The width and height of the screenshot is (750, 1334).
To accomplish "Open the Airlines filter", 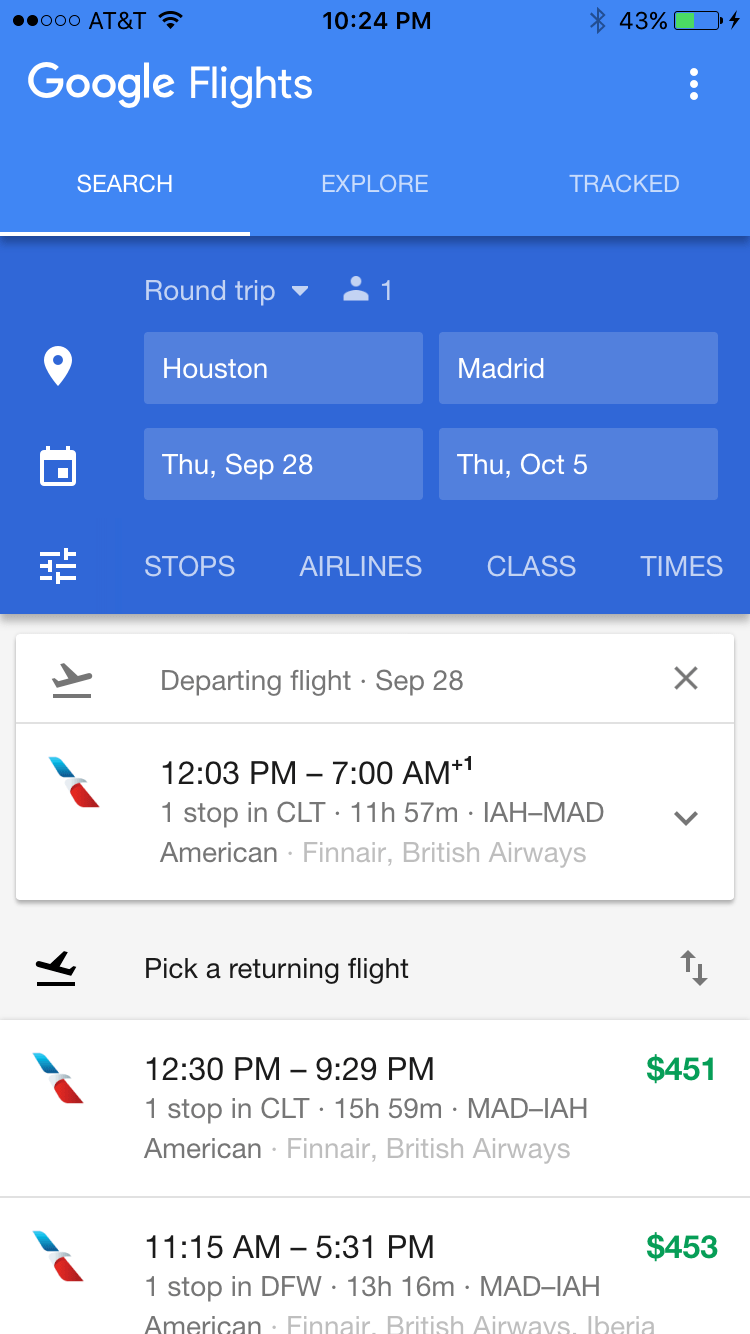I will tap(361, 566).
